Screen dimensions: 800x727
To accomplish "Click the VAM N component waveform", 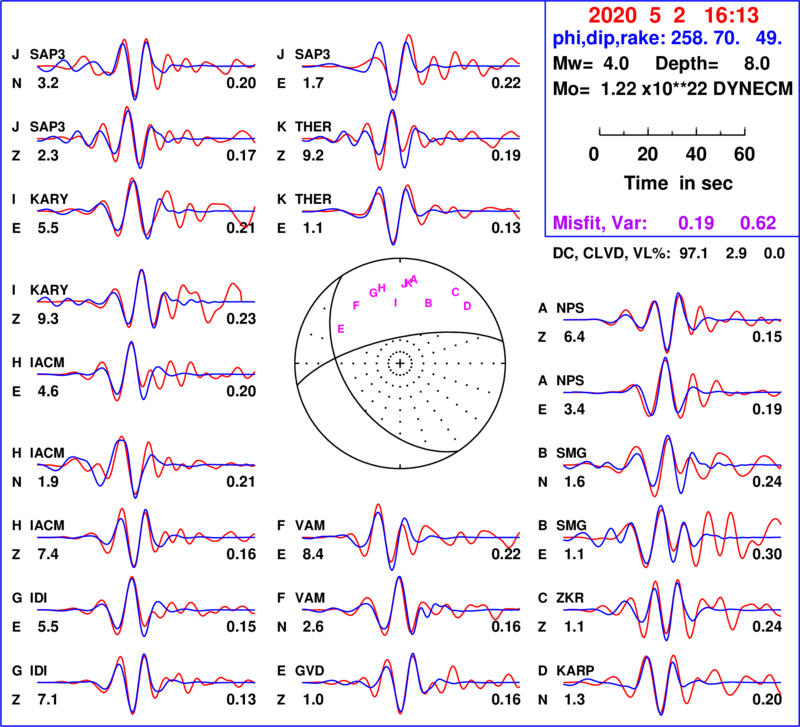I will (x=411, y=606).
